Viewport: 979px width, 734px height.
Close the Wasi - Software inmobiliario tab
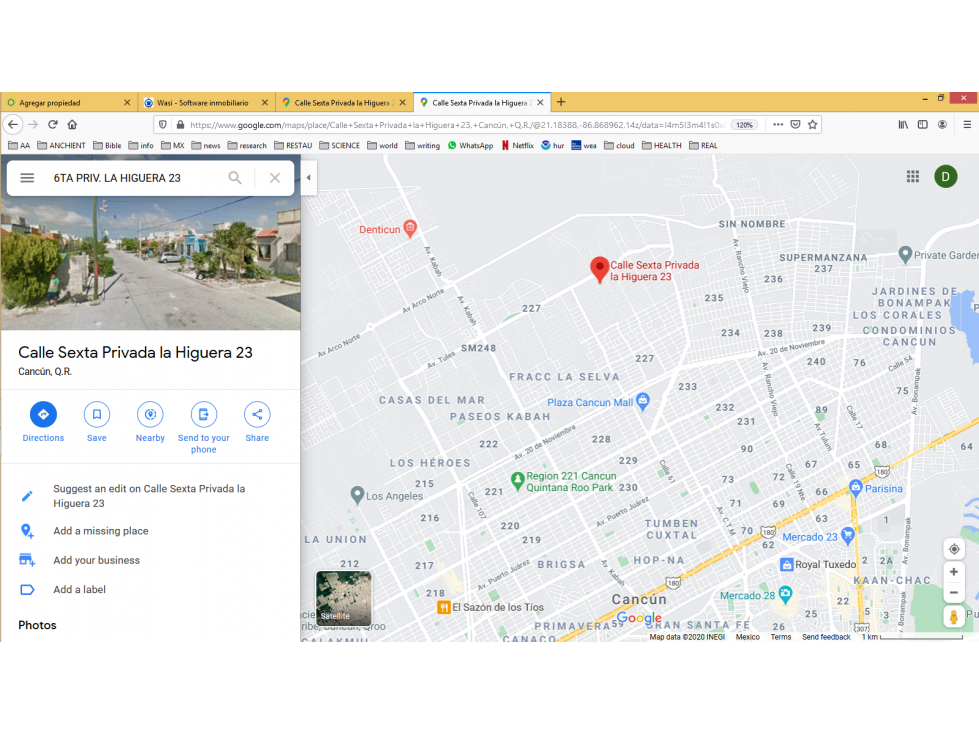pos(265,102)
